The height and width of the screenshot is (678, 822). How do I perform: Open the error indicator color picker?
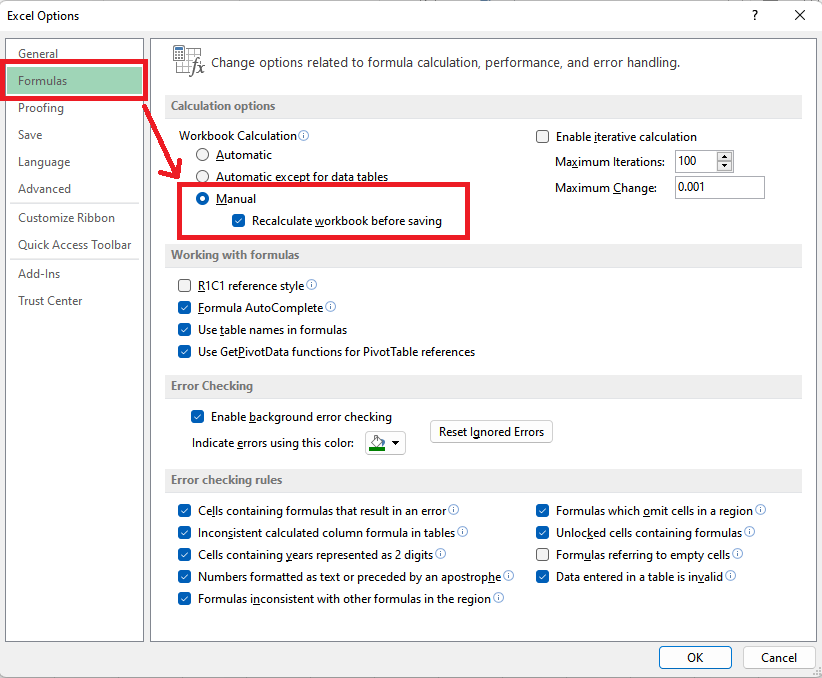[385, 443]
